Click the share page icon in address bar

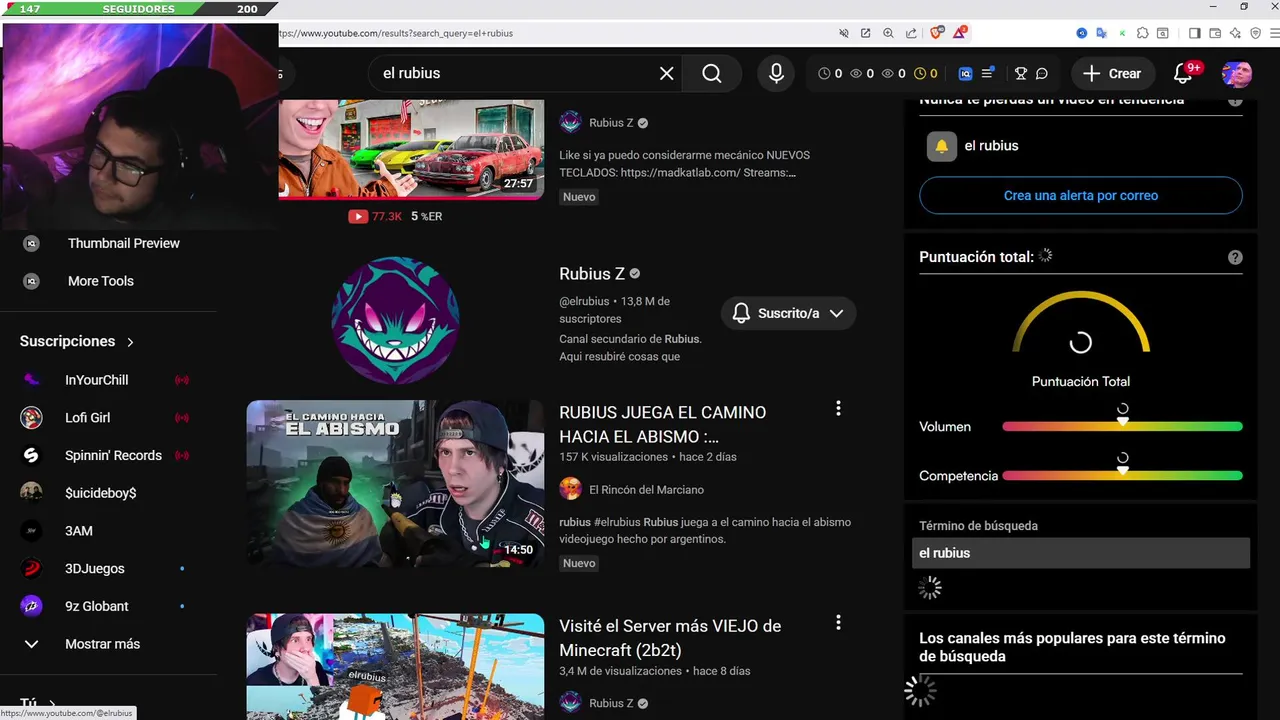pyautogui.click(x=911, y=33)
